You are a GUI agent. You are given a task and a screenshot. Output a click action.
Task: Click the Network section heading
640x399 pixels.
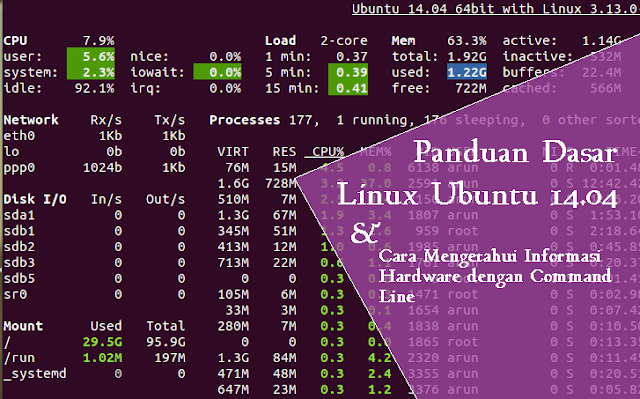pyautogui.click(x=31, y=120)
